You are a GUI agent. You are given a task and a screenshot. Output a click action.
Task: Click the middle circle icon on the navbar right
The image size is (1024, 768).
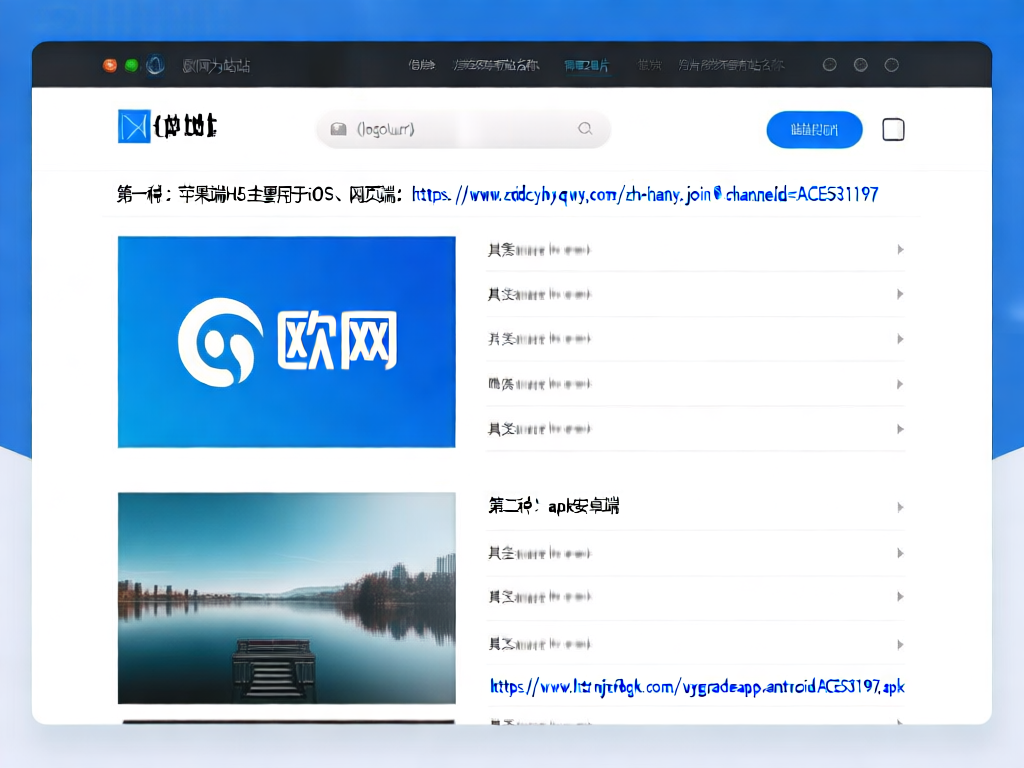[x=860, y=64]
